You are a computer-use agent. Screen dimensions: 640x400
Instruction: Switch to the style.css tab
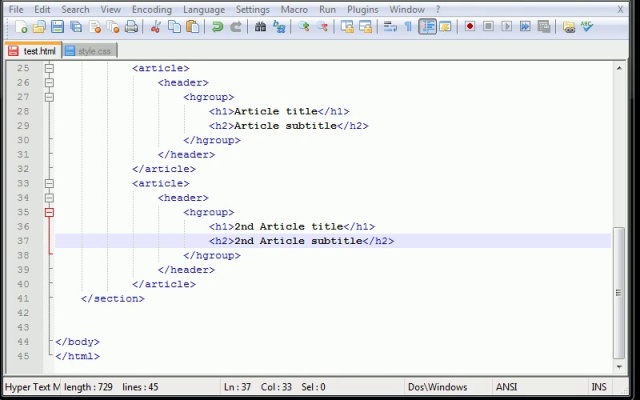click(90, 51)
